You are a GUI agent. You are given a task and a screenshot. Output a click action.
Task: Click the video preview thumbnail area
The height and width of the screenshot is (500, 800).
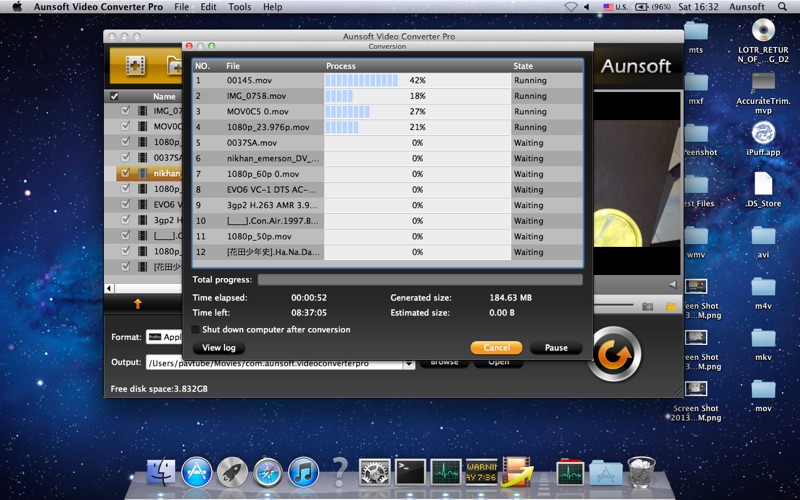[638, 184]
